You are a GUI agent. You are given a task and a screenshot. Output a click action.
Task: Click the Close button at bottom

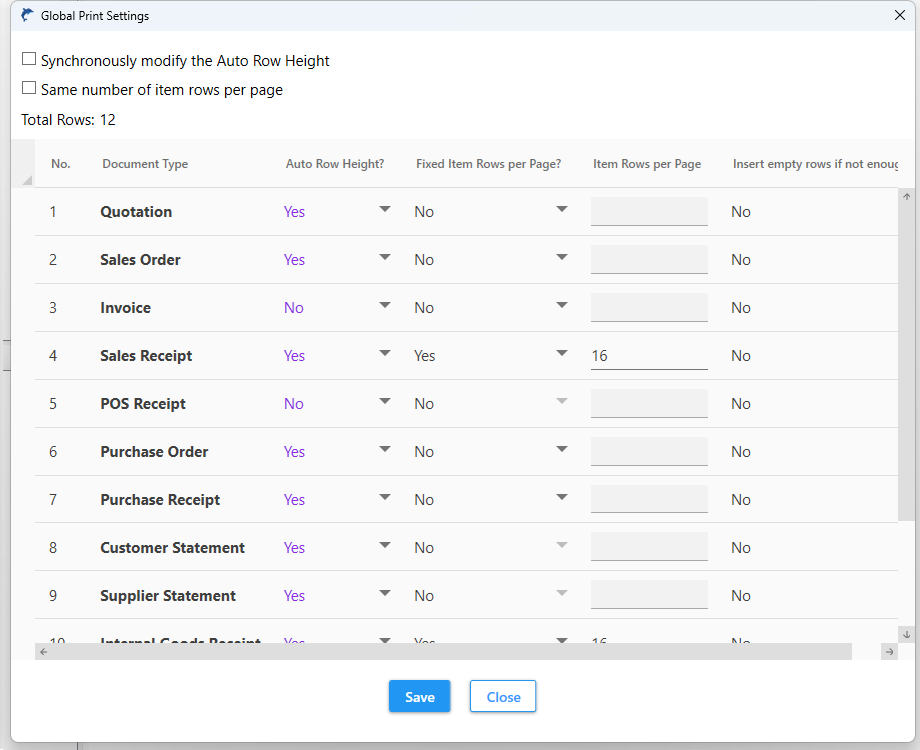tap(503, 697)
